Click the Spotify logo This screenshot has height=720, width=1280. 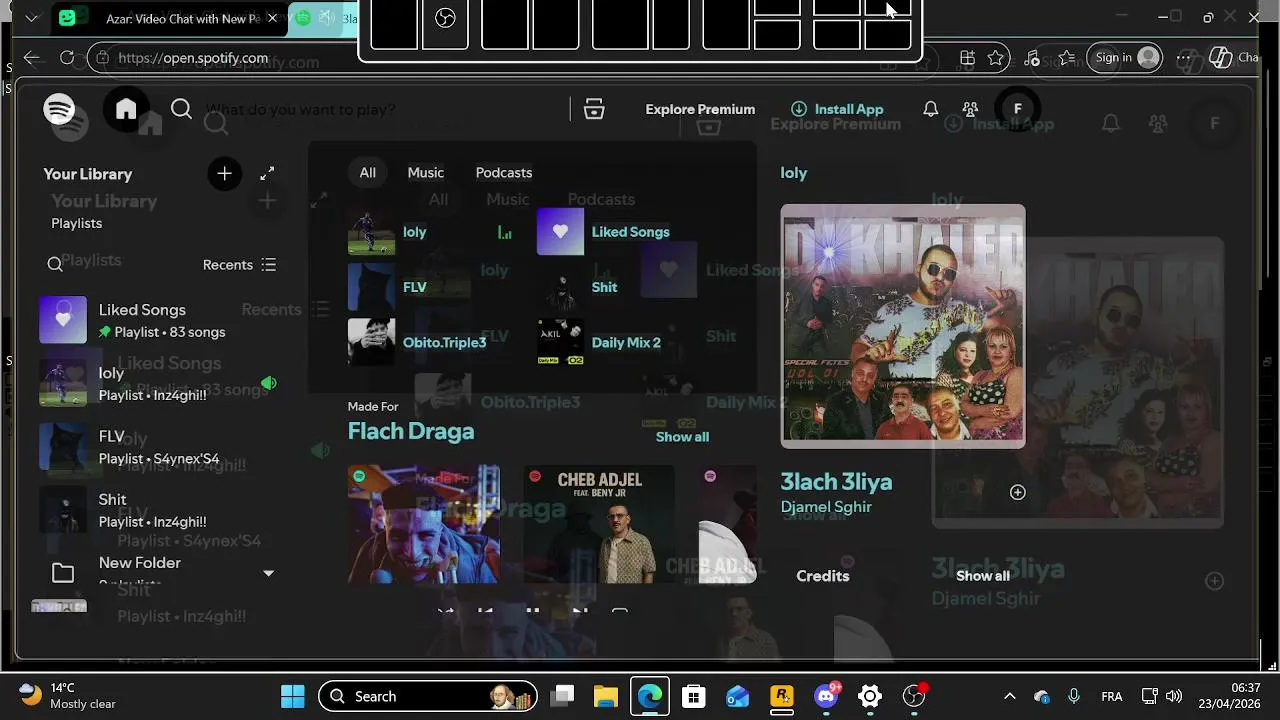[59, 109]
